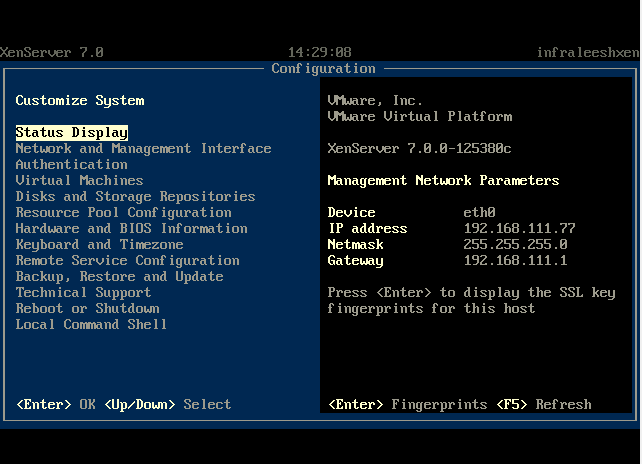The image size is (642, 464).
Task: Click the VMware Virtual Platform line
Action: point(420,117)
